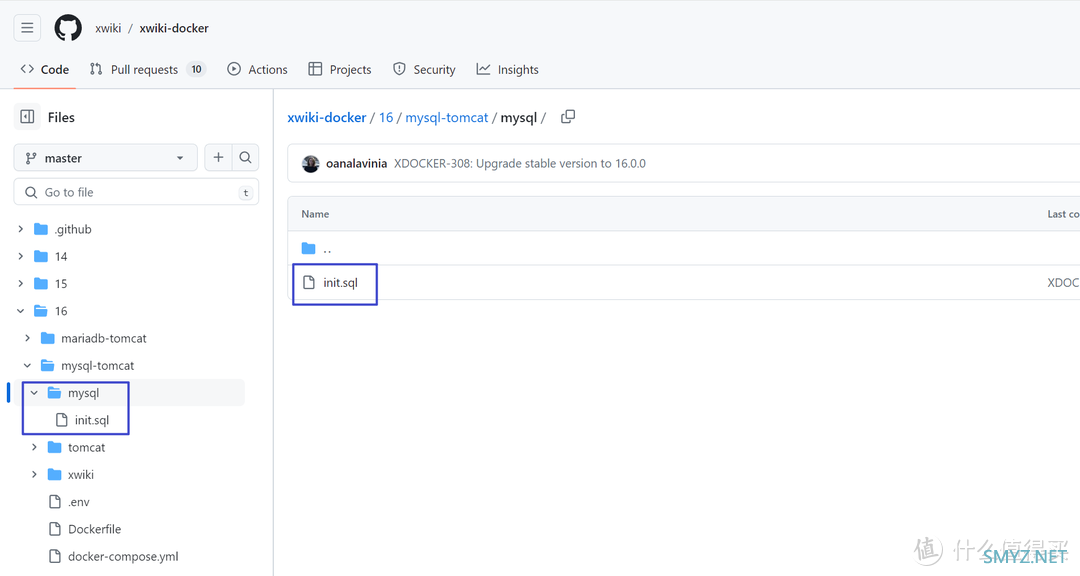
Task: Open folder 14 in tree
Action: pyautogui.click(x=61, y=256)
